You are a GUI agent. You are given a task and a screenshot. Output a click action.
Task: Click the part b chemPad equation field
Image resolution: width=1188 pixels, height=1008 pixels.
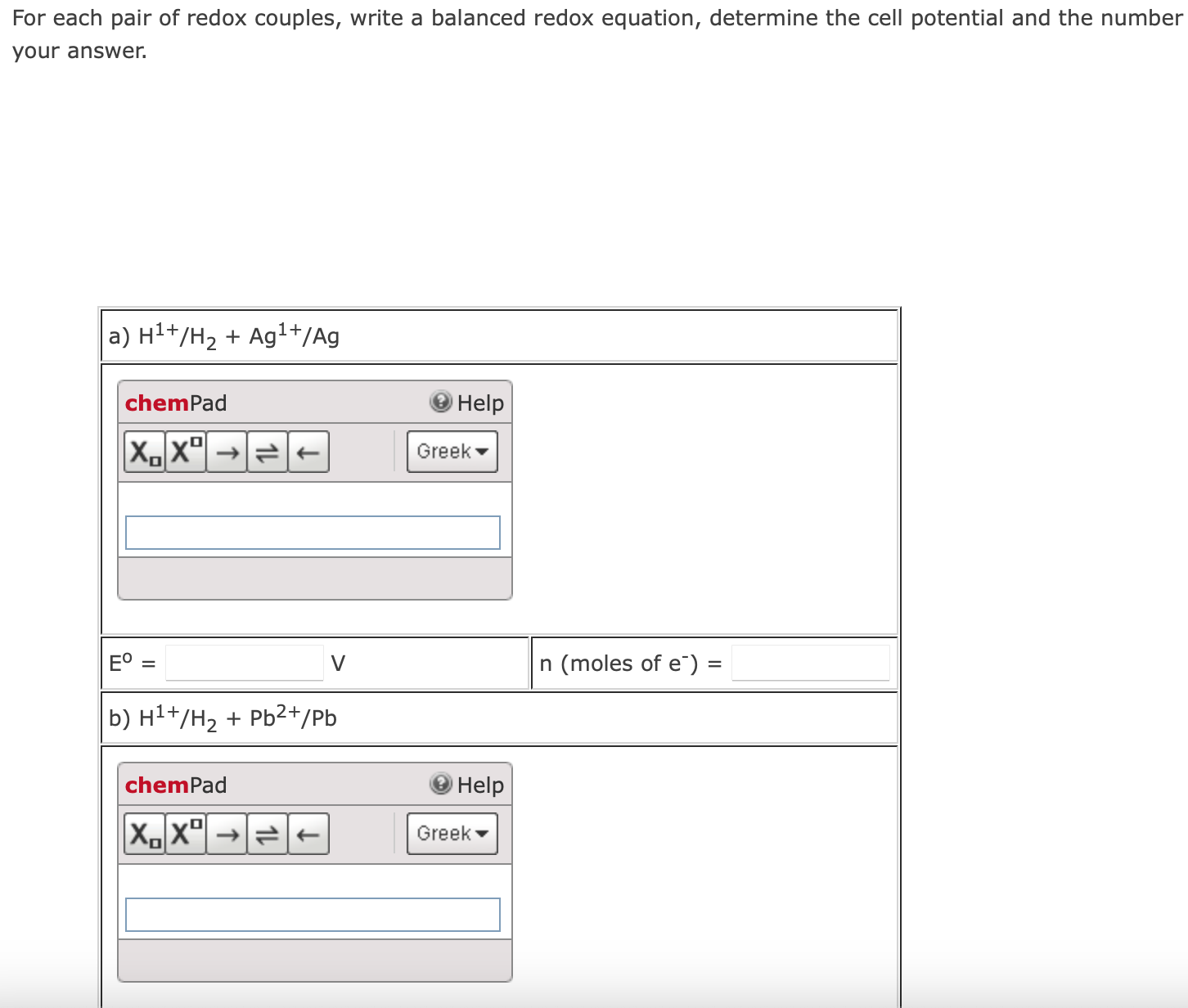tap(313, 915)
